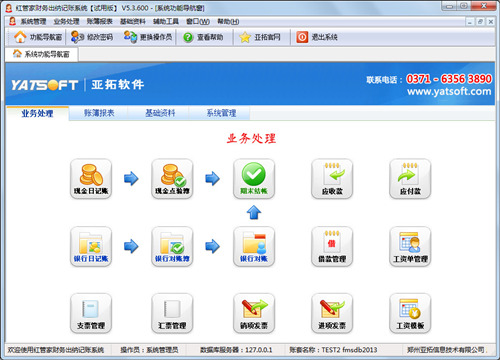
Task: Open 汇票管理 draft management icon
Action: coord(172,313)
